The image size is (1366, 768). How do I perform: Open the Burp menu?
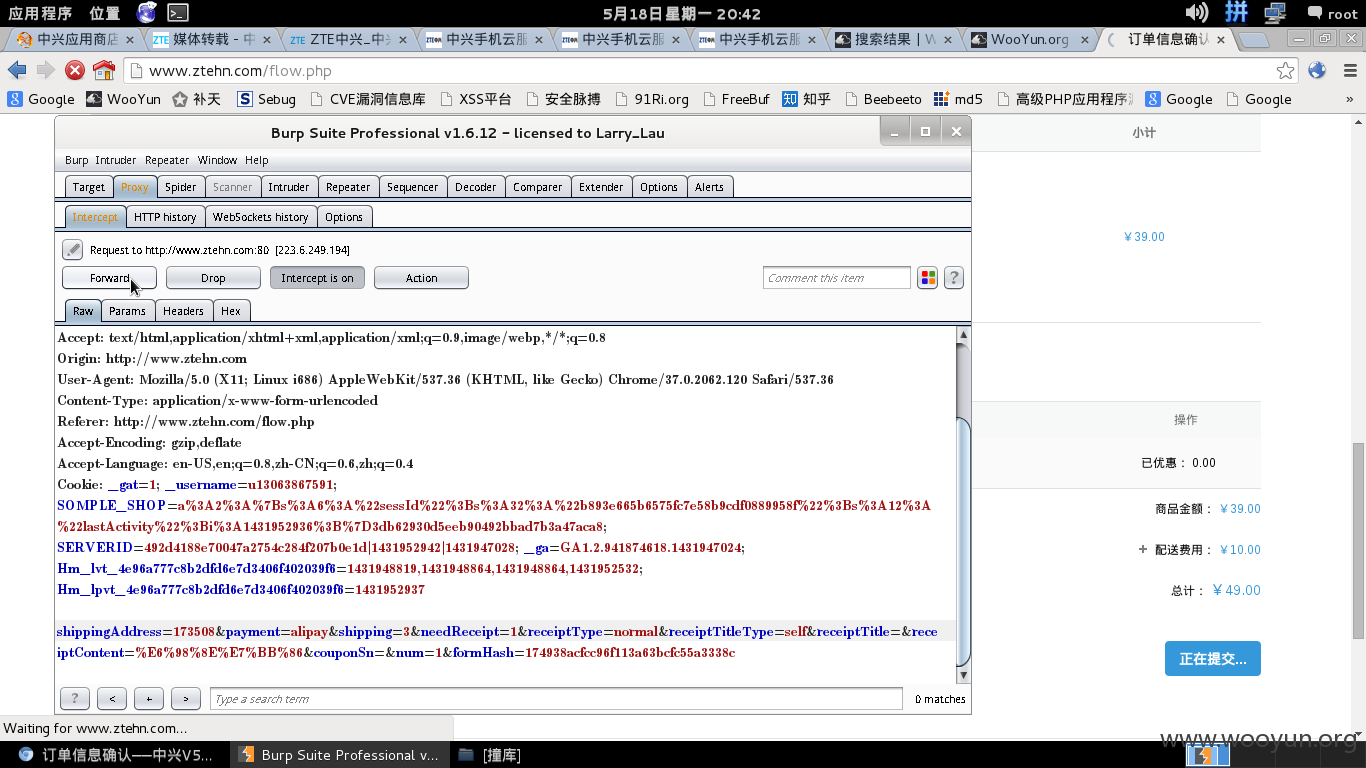pyautogui.click(x=76, y=160)
